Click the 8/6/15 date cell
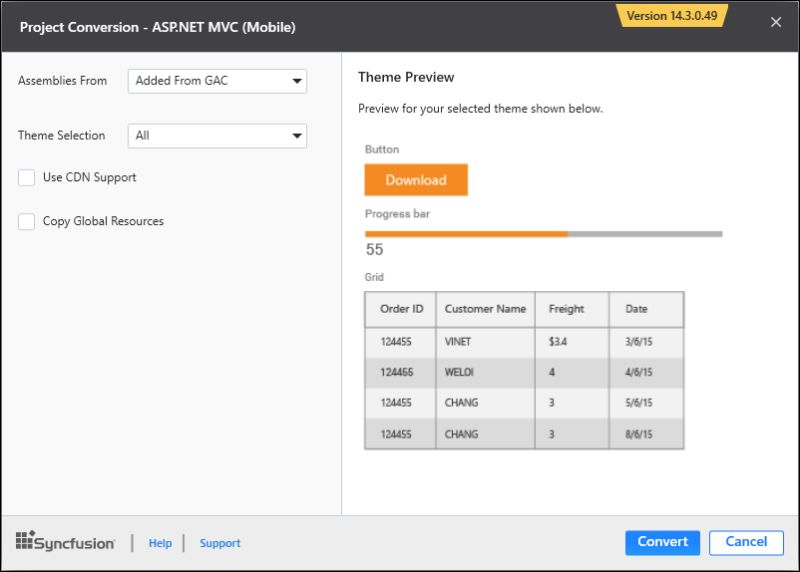800x572 pixels. 646,434
